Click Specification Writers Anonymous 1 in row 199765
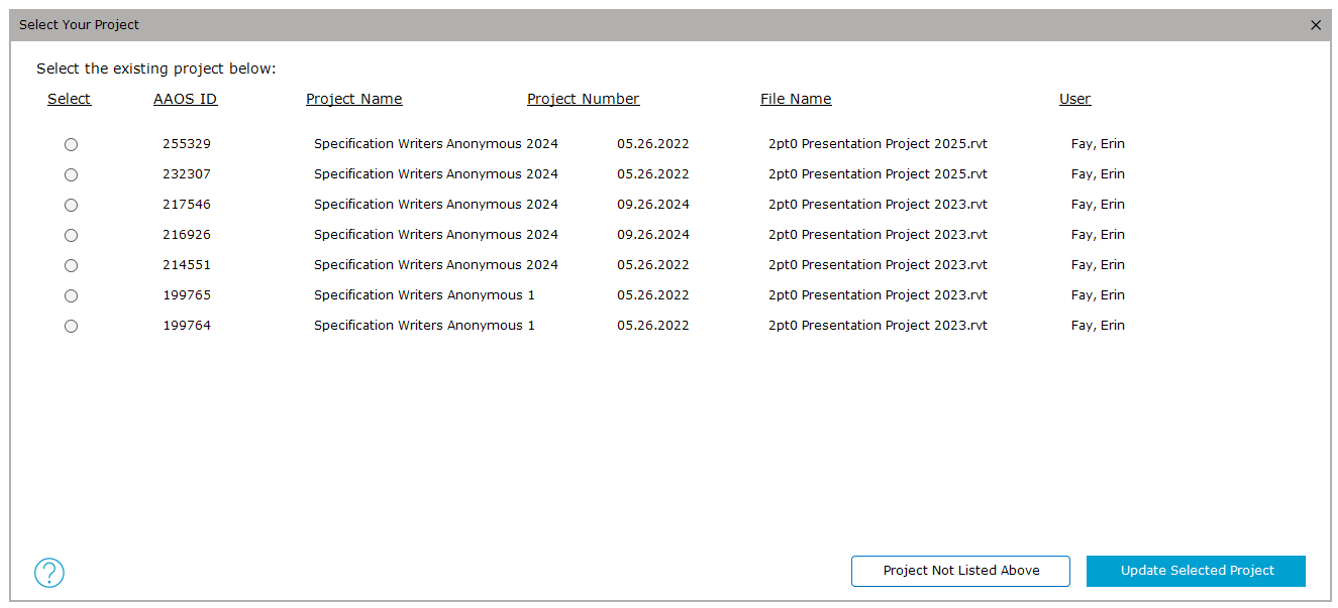 pos(424,295)
